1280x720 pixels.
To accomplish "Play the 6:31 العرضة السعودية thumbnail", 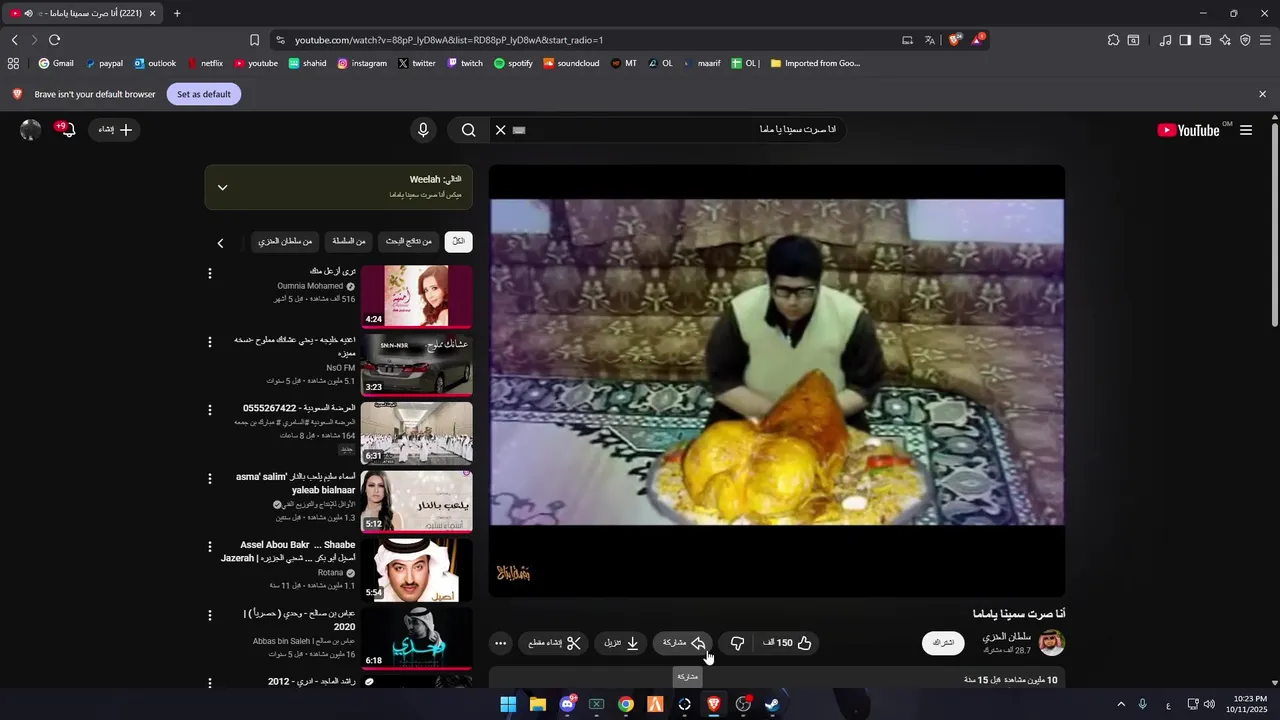I will pyautogui.click(x=416, y=433).
